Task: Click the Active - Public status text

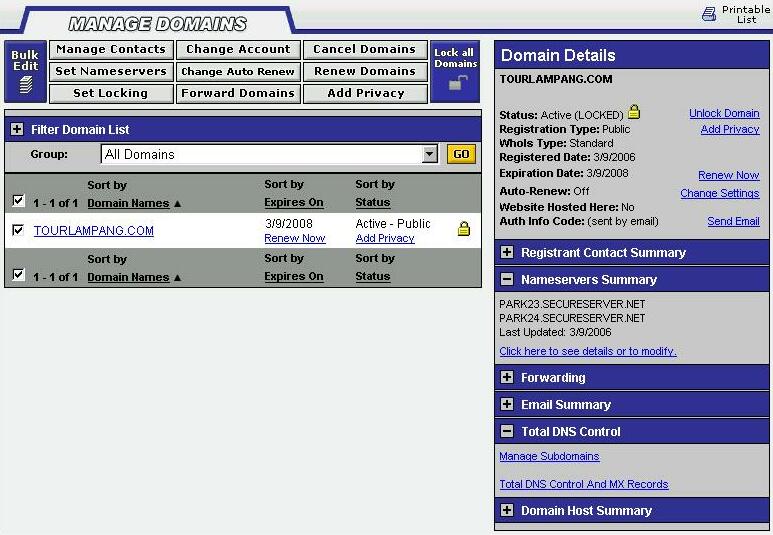Action: (x=393, y=223)
